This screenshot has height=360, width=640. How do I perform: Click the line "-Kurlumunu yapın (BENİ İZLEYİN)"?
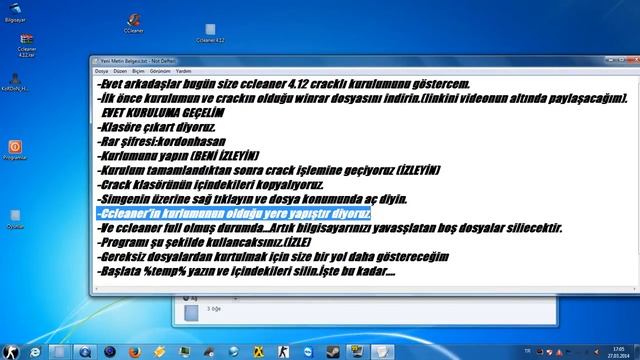tap(178, 156)
